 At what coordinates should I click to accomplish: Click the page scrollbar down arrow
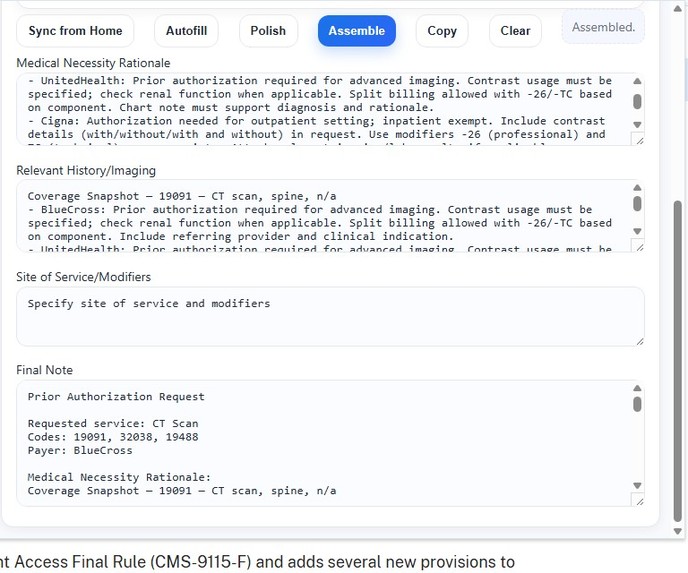coord(678,531)
